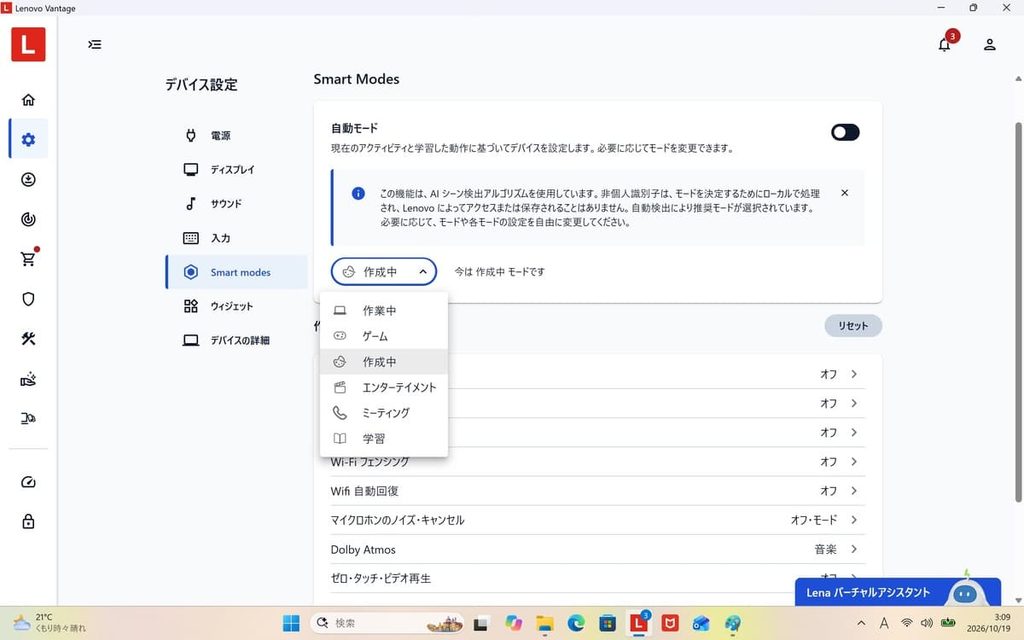This screenshot has height=640, width=1024.
Task: Open デバイスの詳細 in the device menu
Action: 236,340
